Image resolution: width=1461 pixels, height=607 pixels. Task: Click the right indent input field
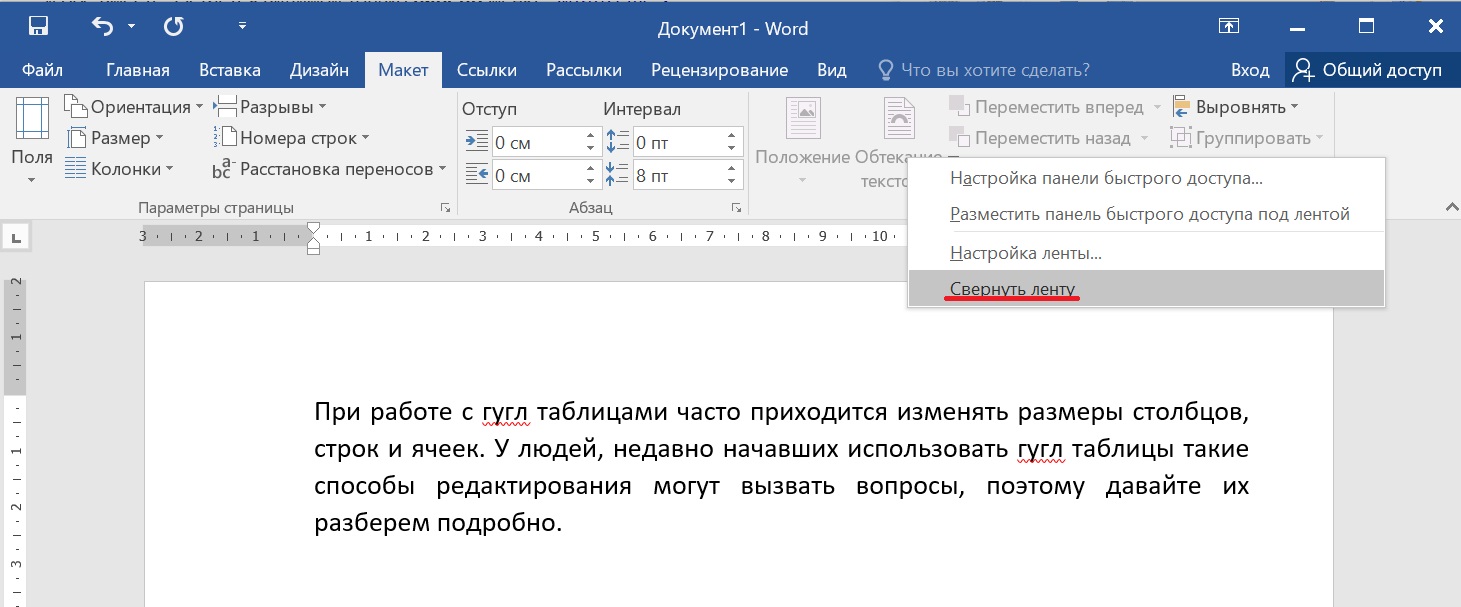[535, 176]
